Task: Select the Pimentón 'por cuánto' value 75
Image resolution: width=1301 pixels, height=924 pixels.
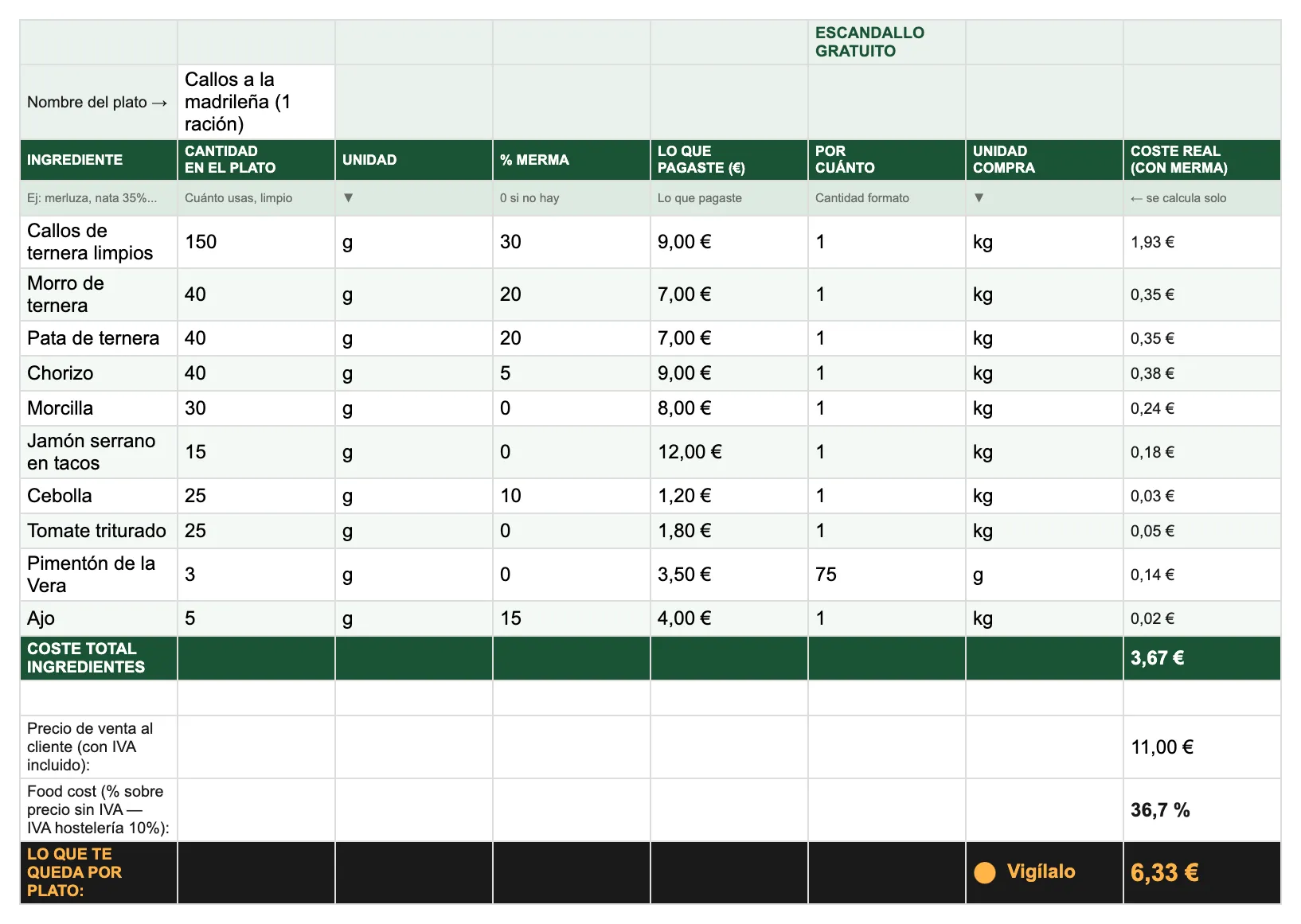Action: tap(886, 575)
